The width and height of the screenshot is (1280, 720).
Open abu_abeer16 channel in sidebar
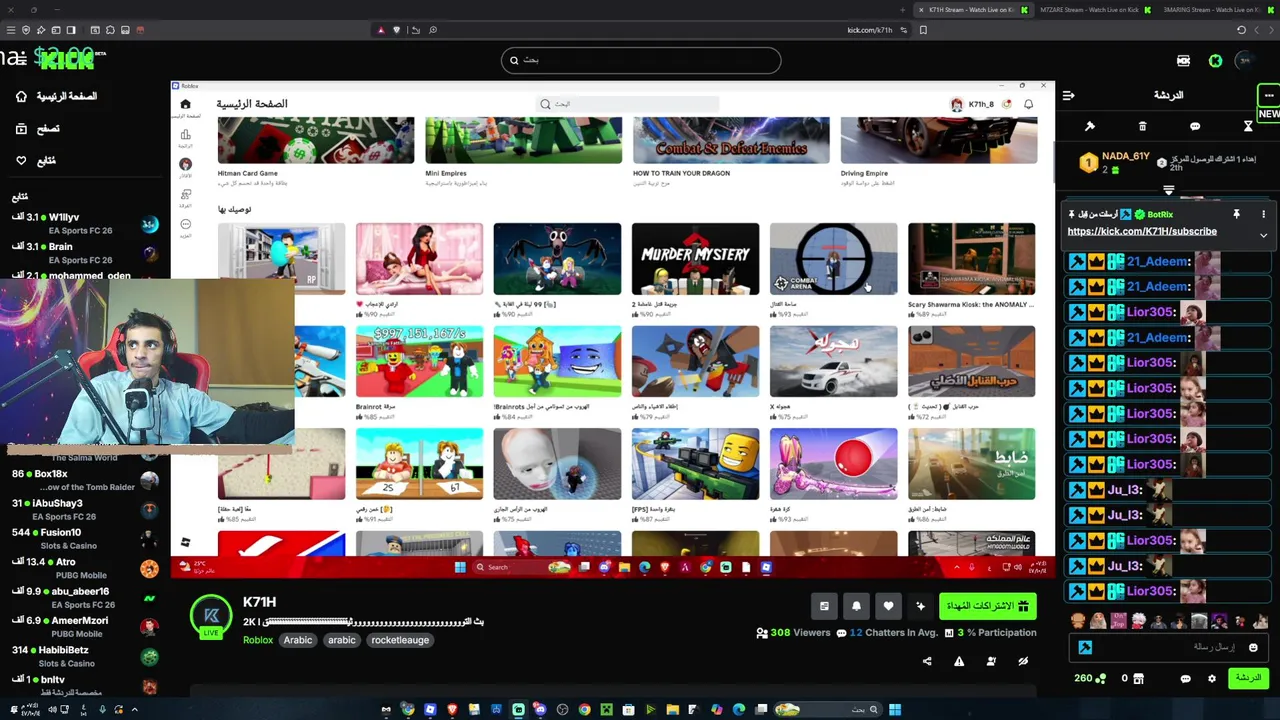click(85, 597)
